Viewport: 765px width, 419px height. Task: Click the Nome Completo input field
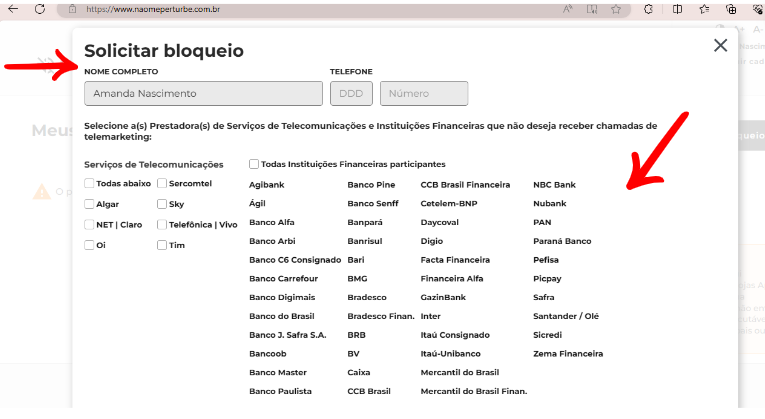[203, 93]
